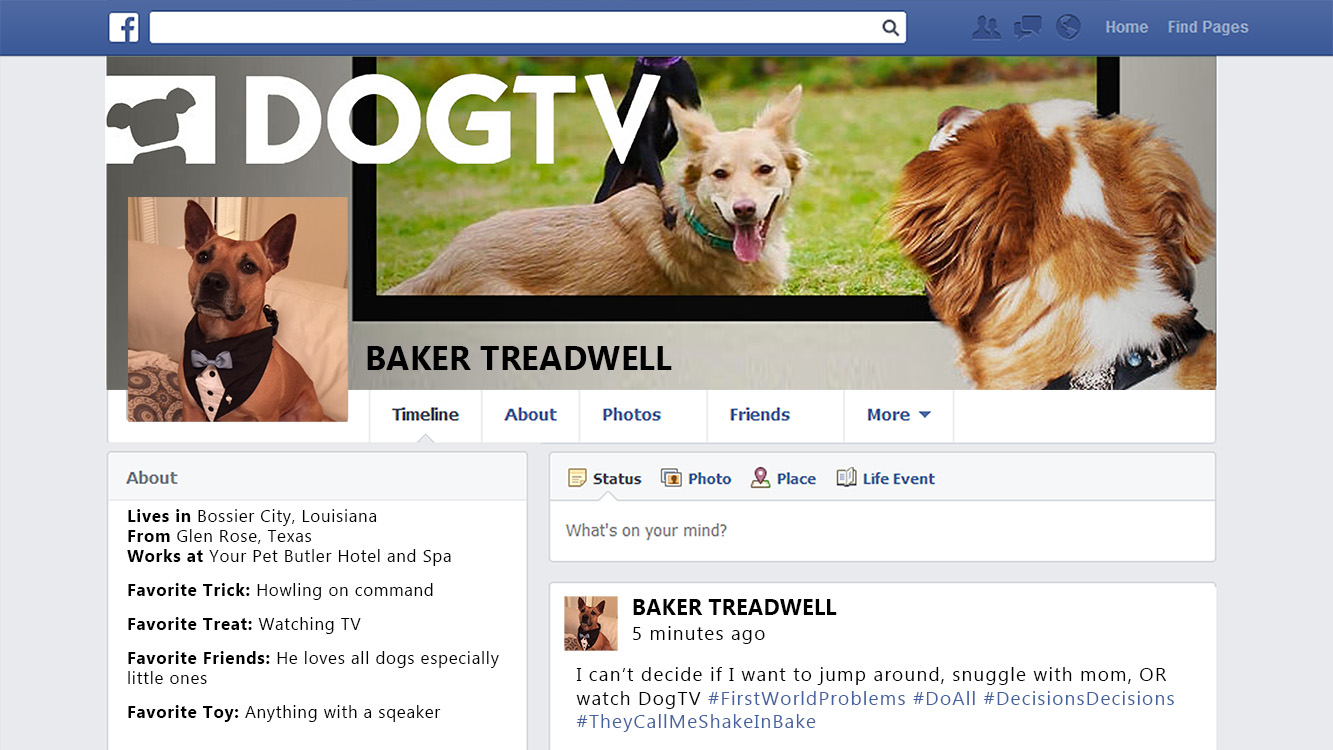1333x750 pixels.
Task: Click the What's on your mind field
Action: (882, 531)
